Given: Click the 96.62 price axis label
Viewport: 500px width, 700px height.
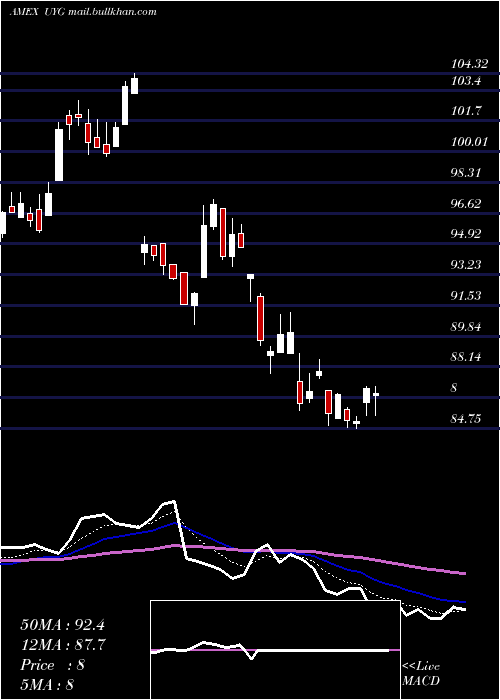Looking at the screenshot, I should click(466, 204).
